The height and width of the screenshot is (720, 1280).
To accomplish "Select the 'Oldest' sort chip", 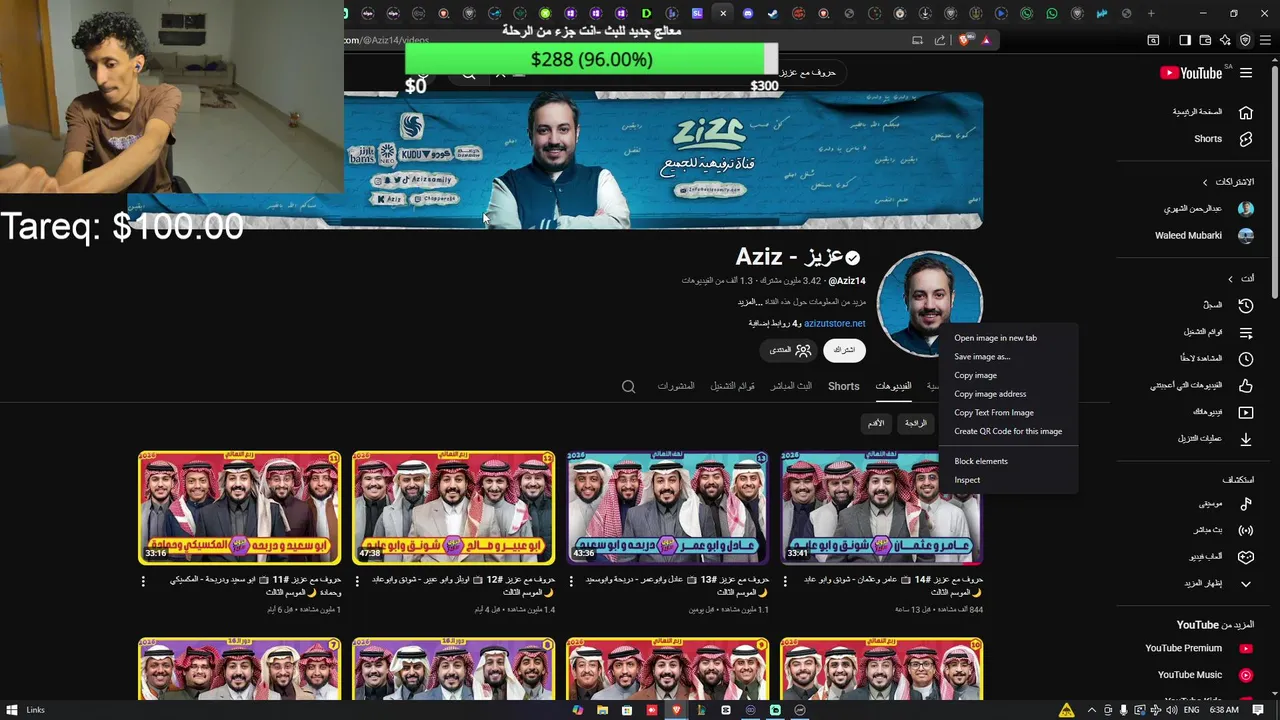I will 875,423.
